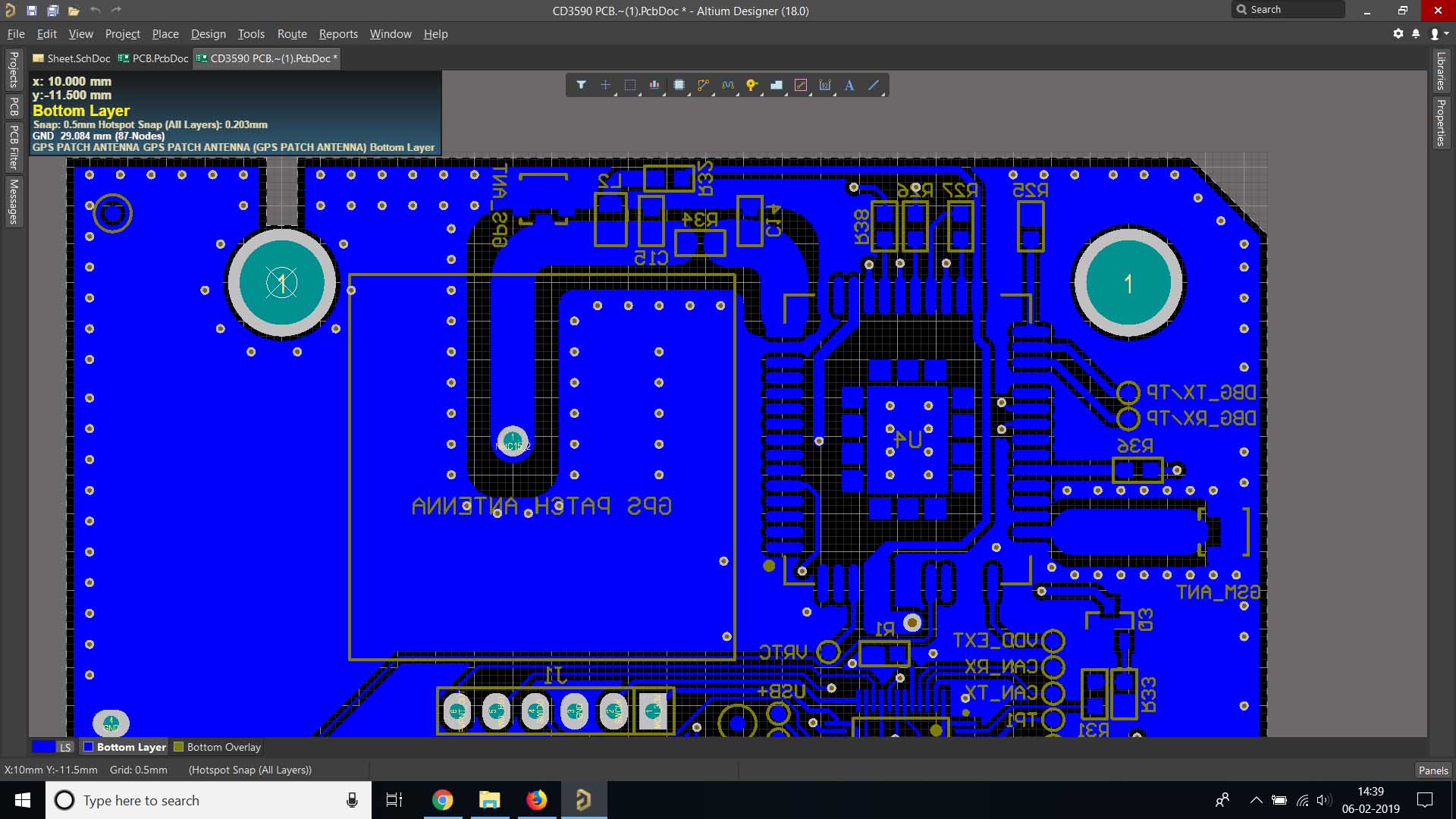This screenshot has width=1456, height=819.
Task: Click the interactive length tuning icon
Action: 727,85
